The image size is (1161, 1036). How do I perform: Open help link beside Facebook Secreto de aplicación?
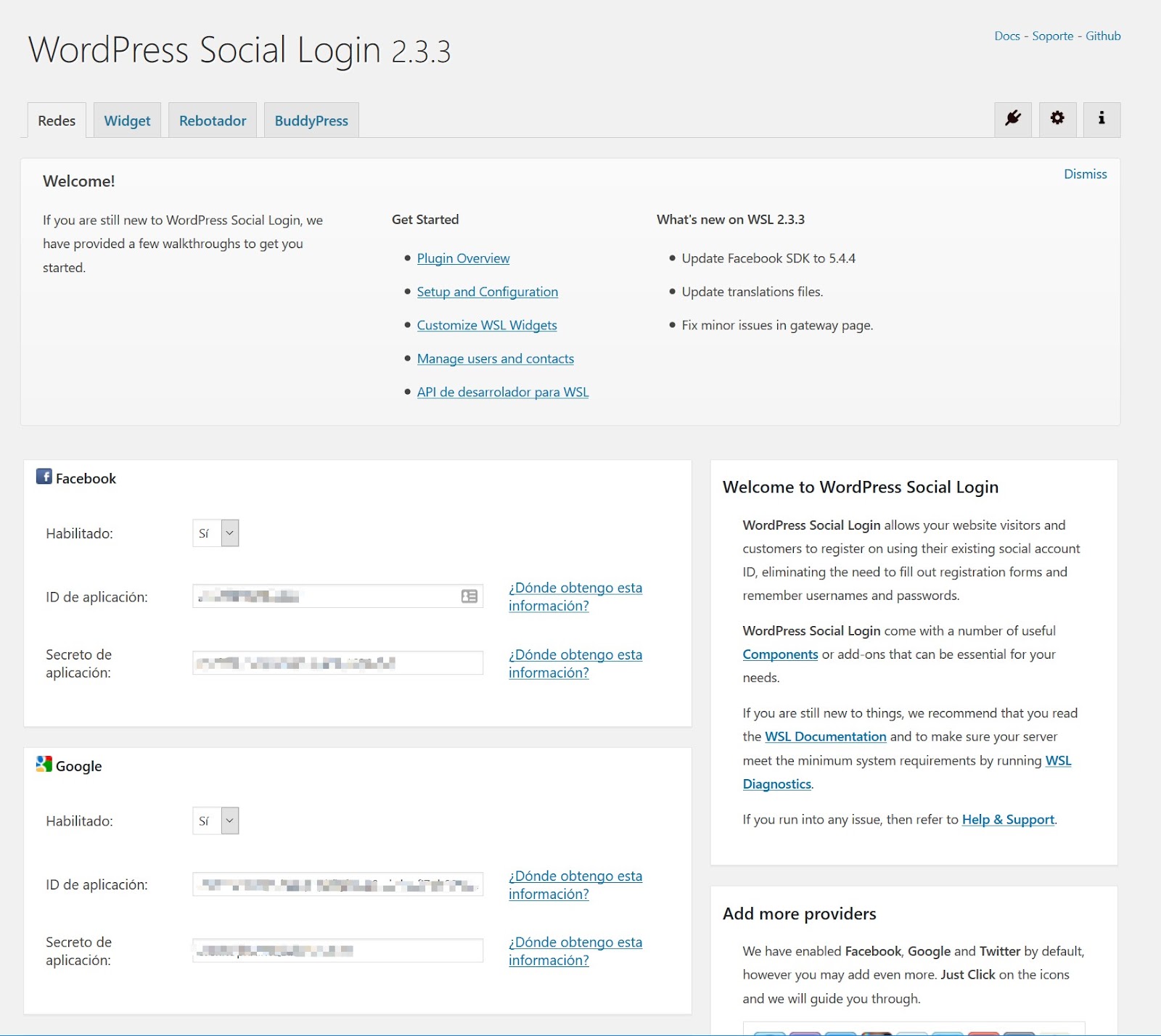(575, 663)
